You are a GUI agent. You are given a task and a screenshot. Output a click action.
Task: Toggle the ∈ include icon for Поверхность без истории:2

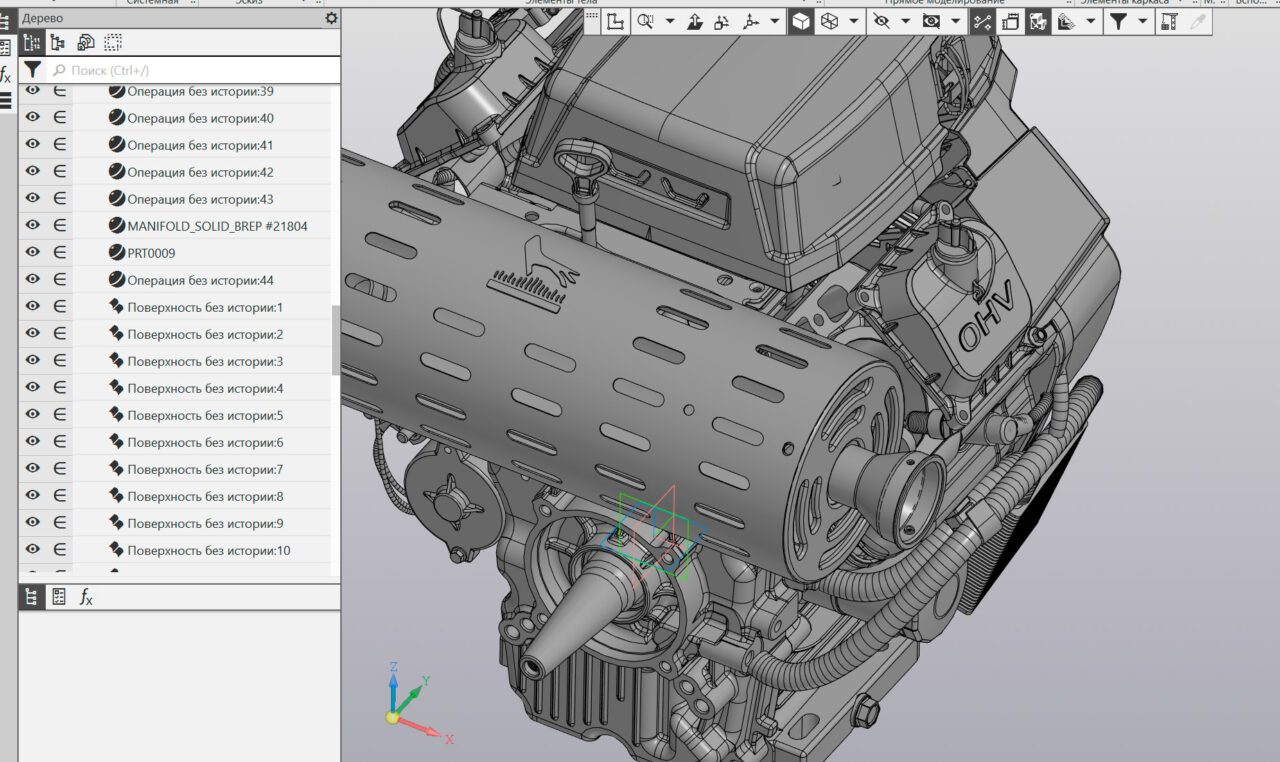(x=60, y=334)
